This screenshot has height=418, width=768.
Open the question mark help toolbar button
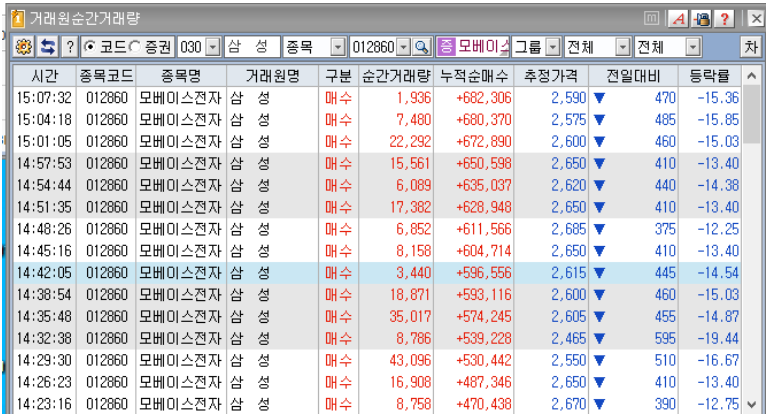pyautogui.click(x=70, y=47)
